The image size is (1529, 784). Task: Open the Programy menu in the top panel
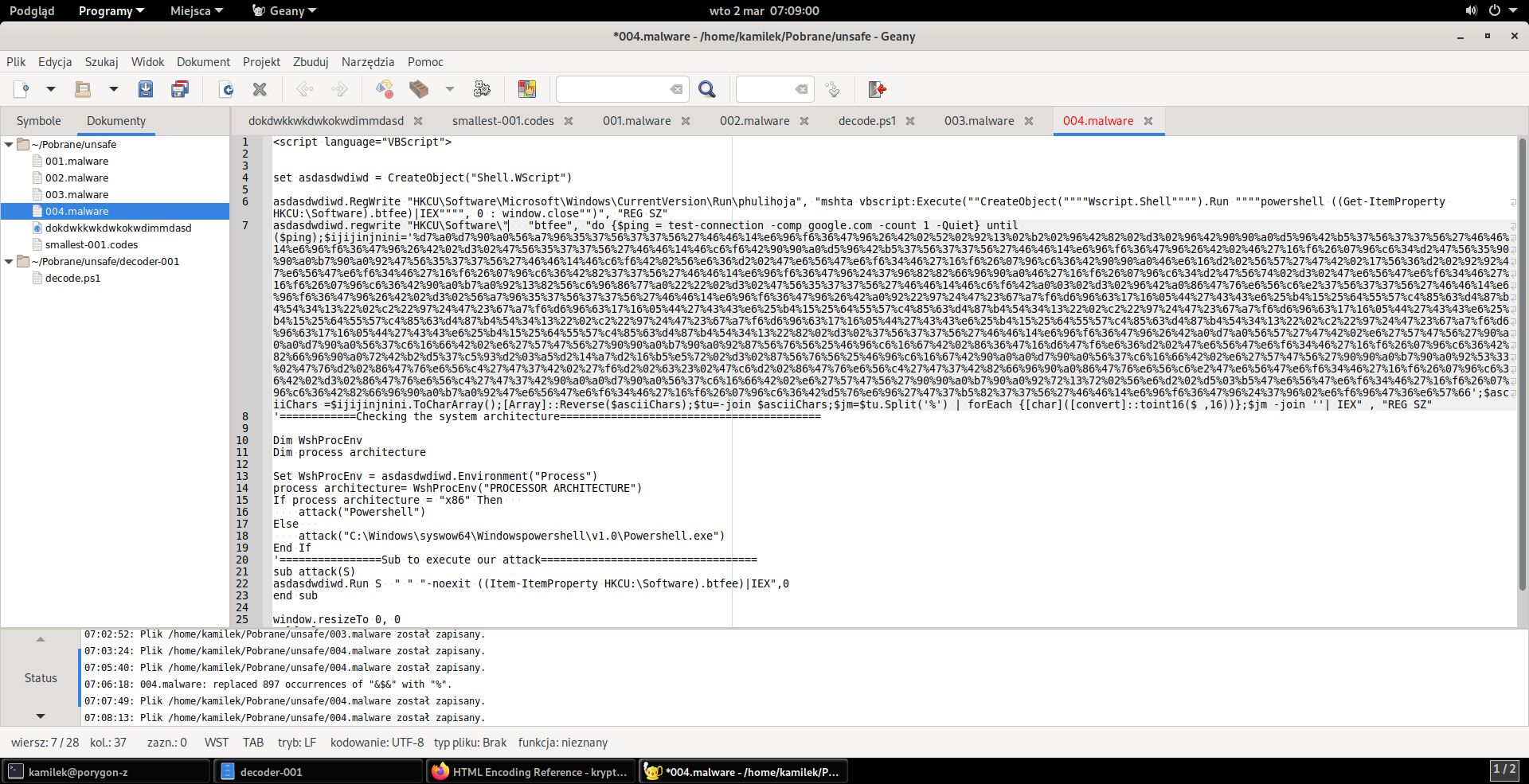coord(111,11)
